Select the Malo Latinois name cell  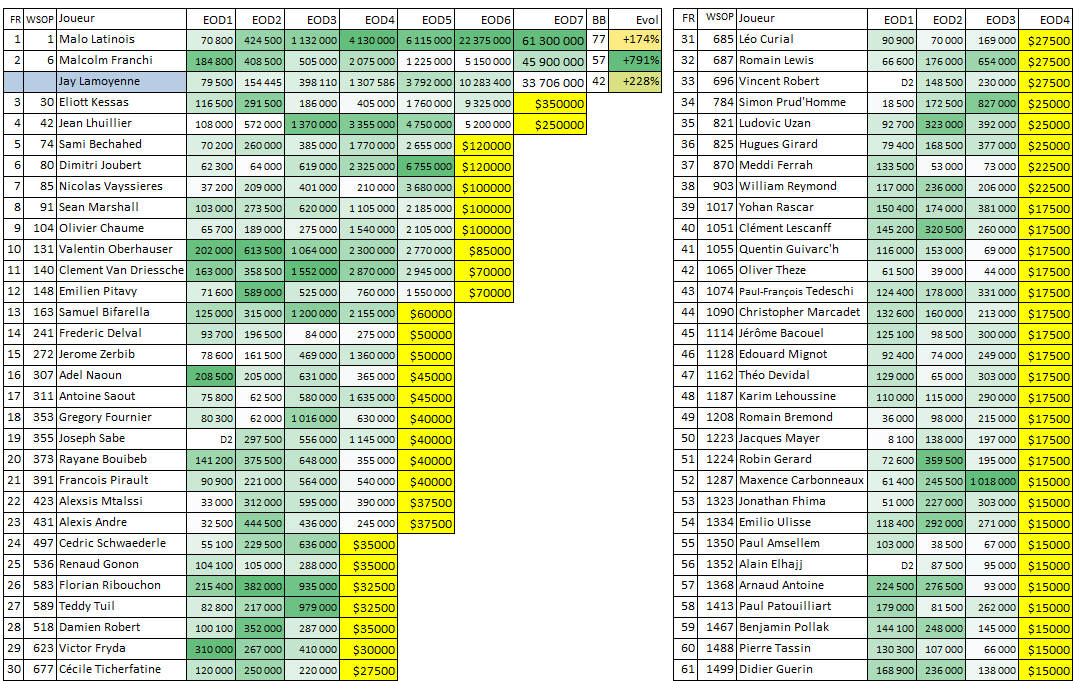point(121,40)
